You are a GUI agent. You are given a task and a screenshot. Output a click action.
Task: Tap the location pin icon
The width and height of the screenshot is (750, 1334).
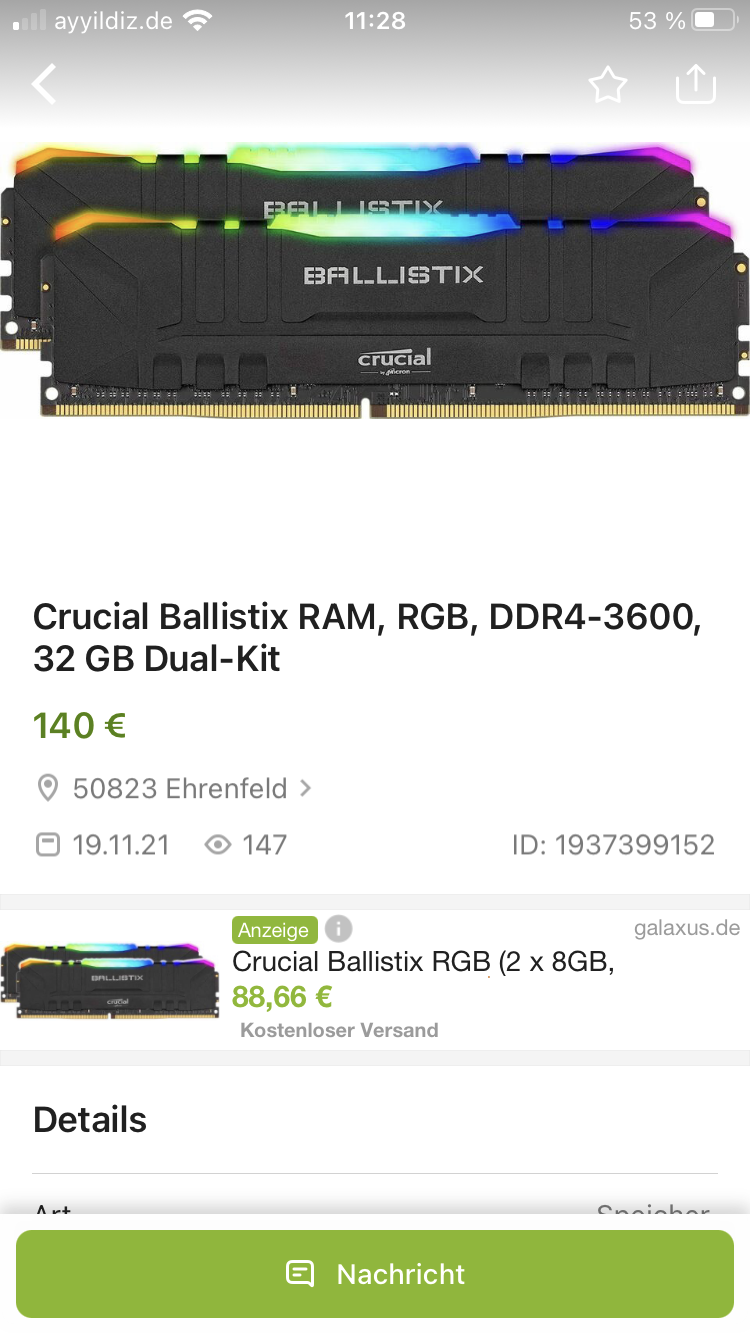coord(47,789)
